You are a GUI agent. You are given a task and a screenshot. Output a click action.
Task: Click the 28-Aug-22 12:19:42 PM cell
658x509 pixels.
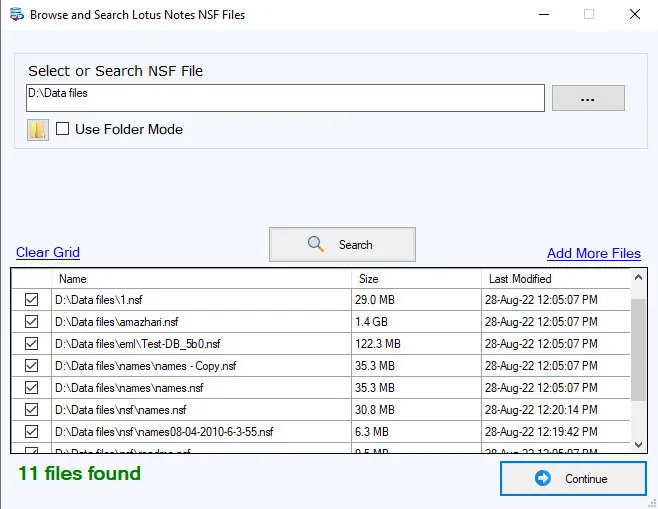(x=556, y=431)
